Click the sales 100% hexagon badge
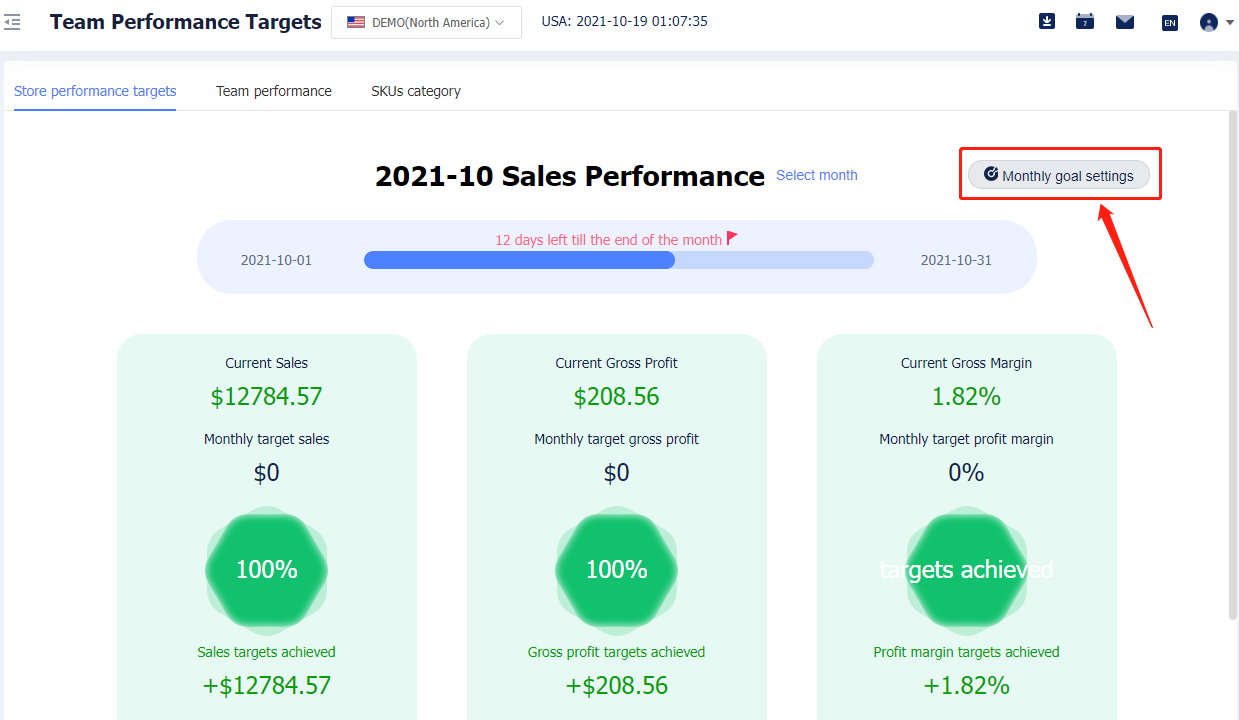The height and width of the screenshot is (720, 1239). point(266,570)
